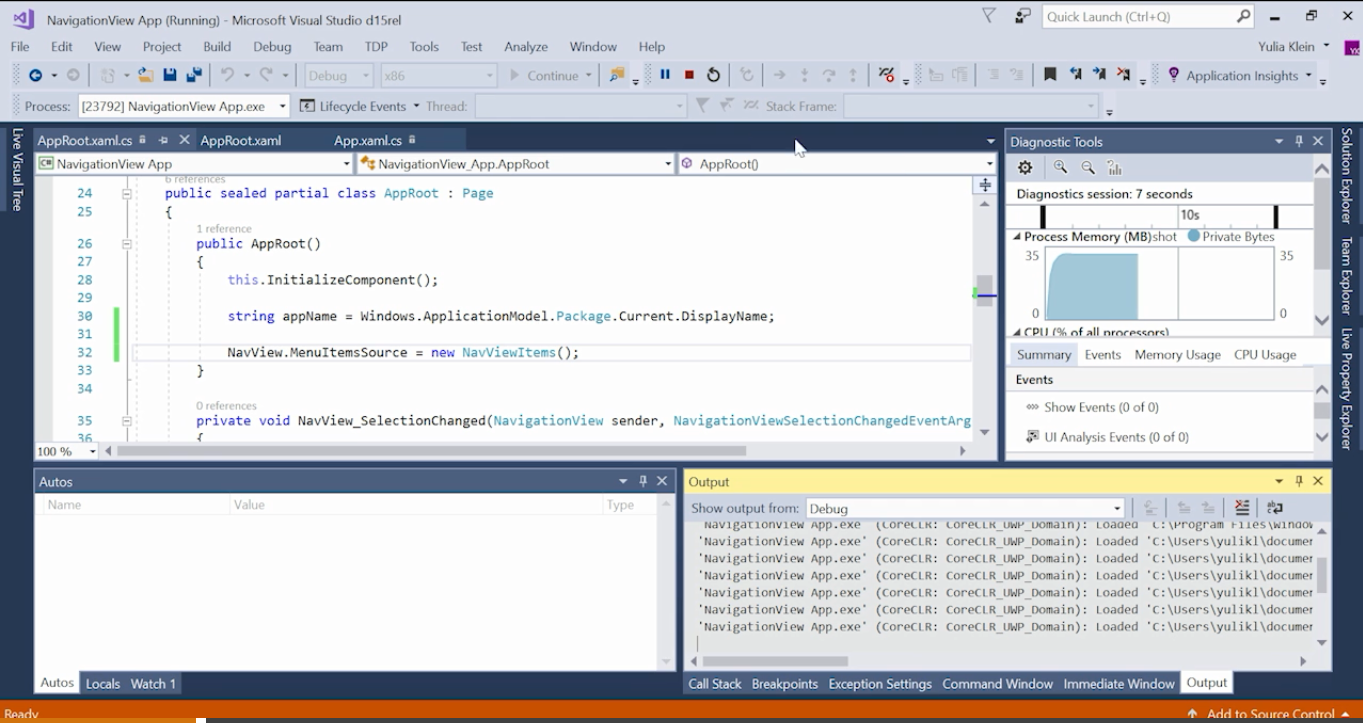
Task: Toggle auto-hide pin on Output panel
Action: click(x=1299, y=481)
